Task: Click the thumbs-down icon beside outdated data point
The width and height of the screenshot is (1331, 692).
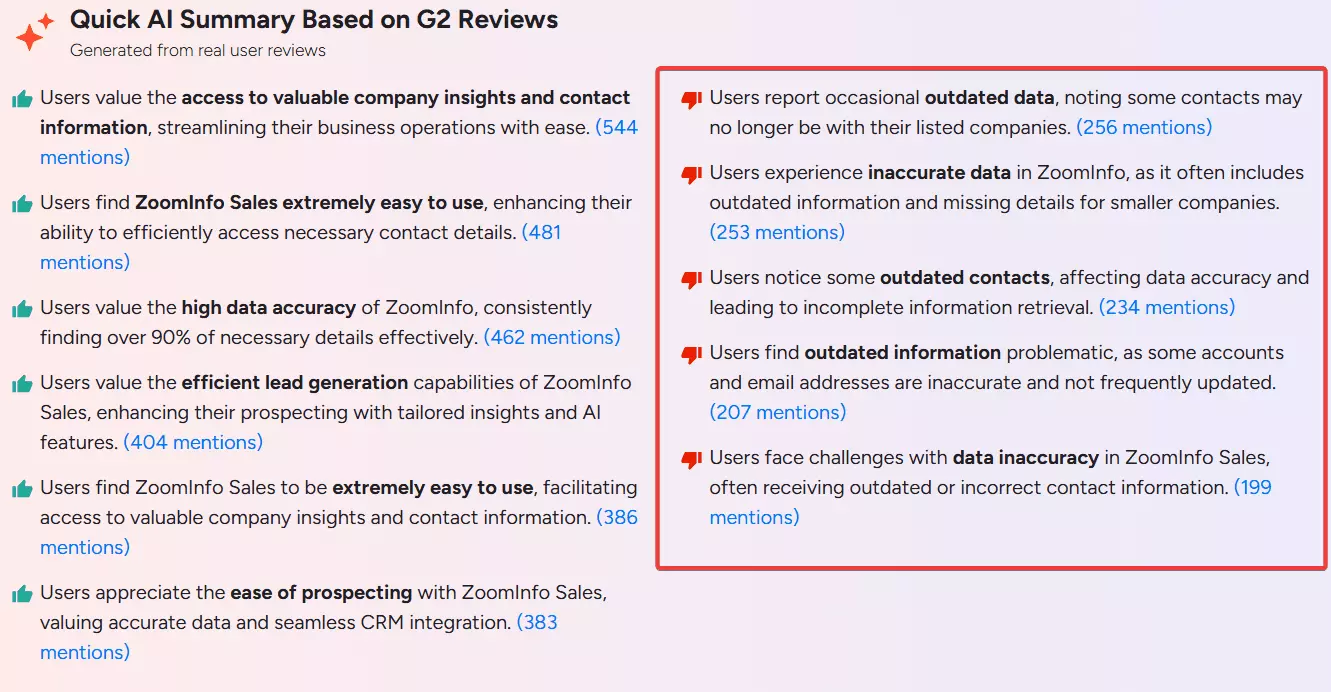Action: click(x=692, y=97)
